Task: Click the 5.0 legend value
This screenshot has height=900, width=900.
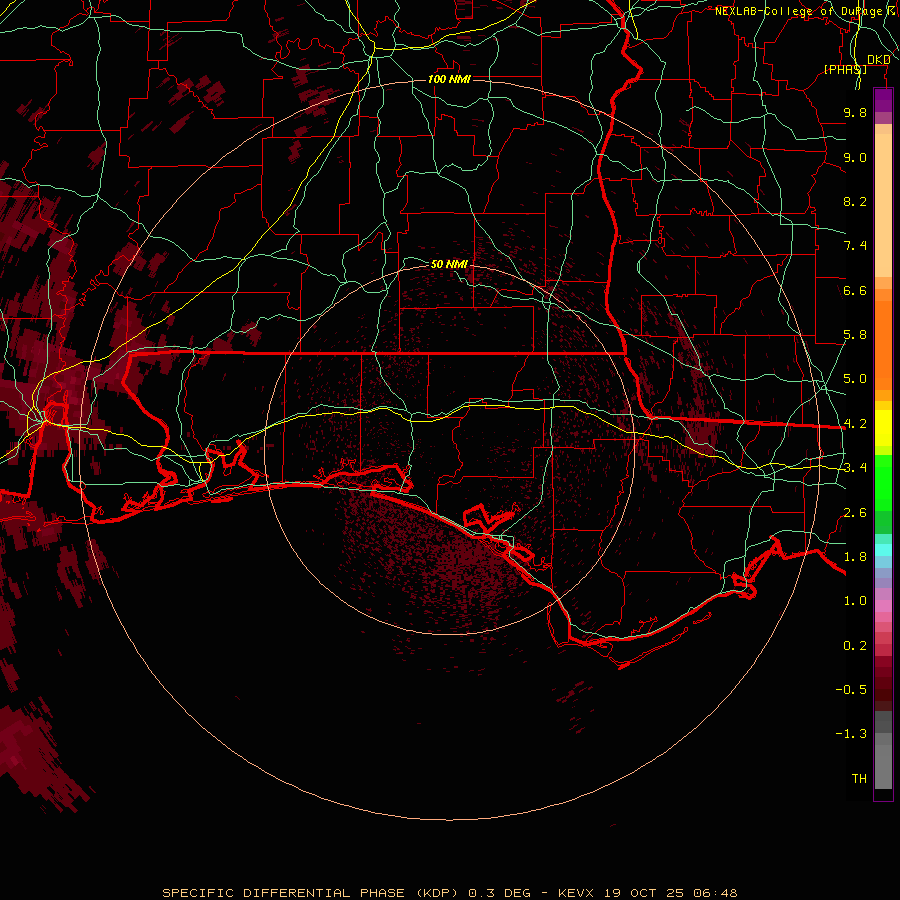Action: click(855, 379)
